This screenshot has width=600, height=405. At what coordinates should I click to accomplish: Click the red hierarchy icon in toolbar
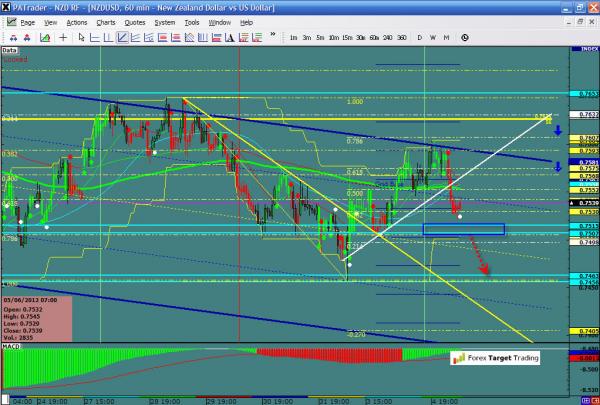(x=27, y=38)
